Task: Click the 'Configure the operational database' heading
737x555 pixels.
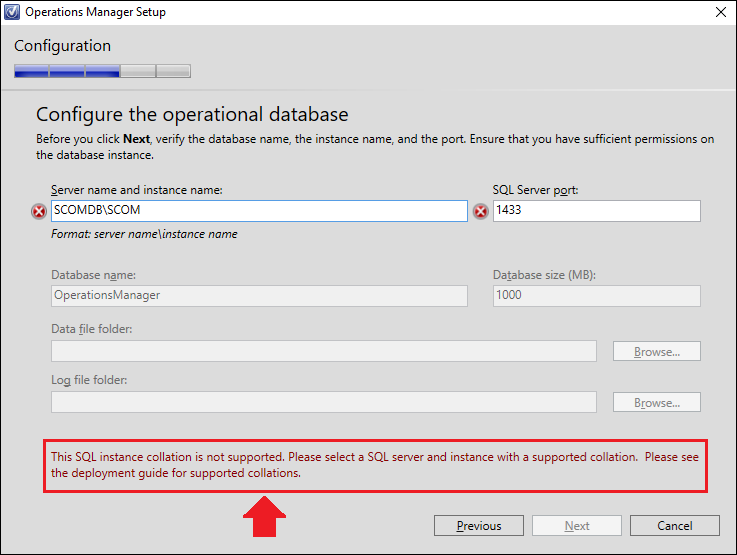Action: pos(192,115)
